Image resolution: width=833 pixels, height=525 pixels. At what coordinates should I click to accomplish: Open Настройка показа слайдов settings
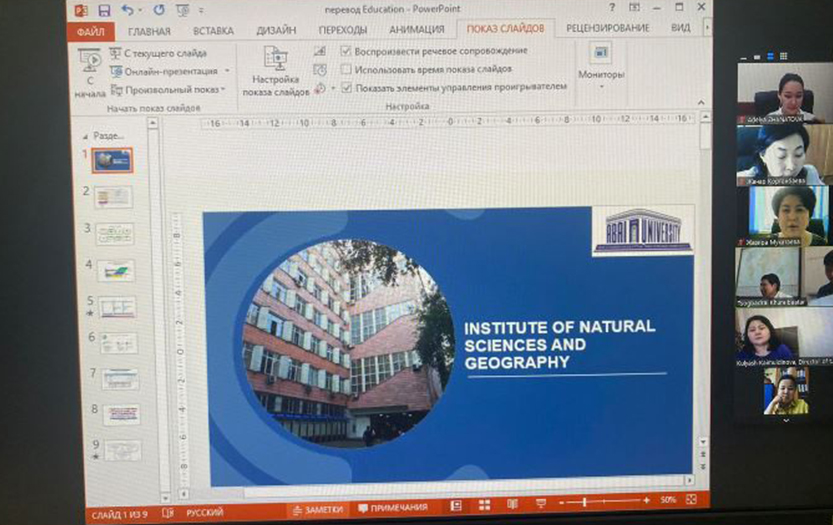tap(275, 72)
